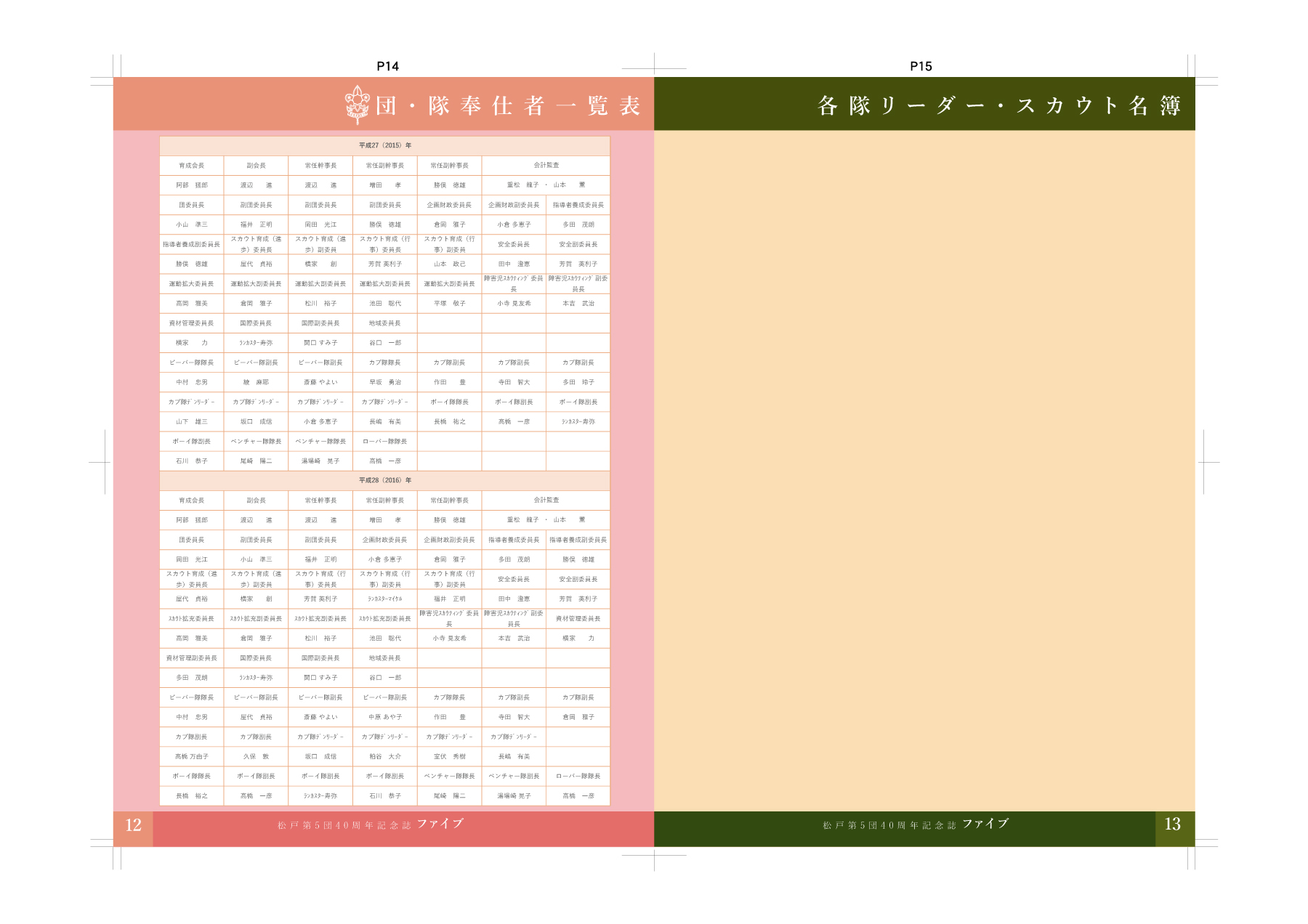
Task: Click the olive page number 13 block
Action: [1173, 824]
